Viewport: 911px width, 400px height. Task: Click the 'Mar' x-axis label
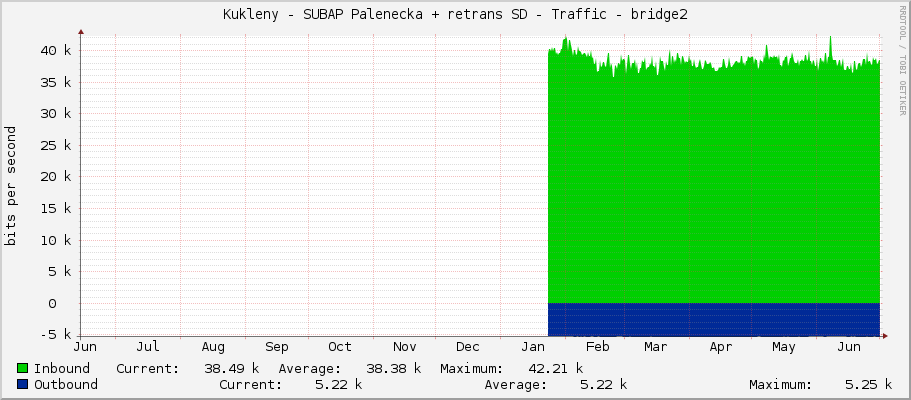655,347
